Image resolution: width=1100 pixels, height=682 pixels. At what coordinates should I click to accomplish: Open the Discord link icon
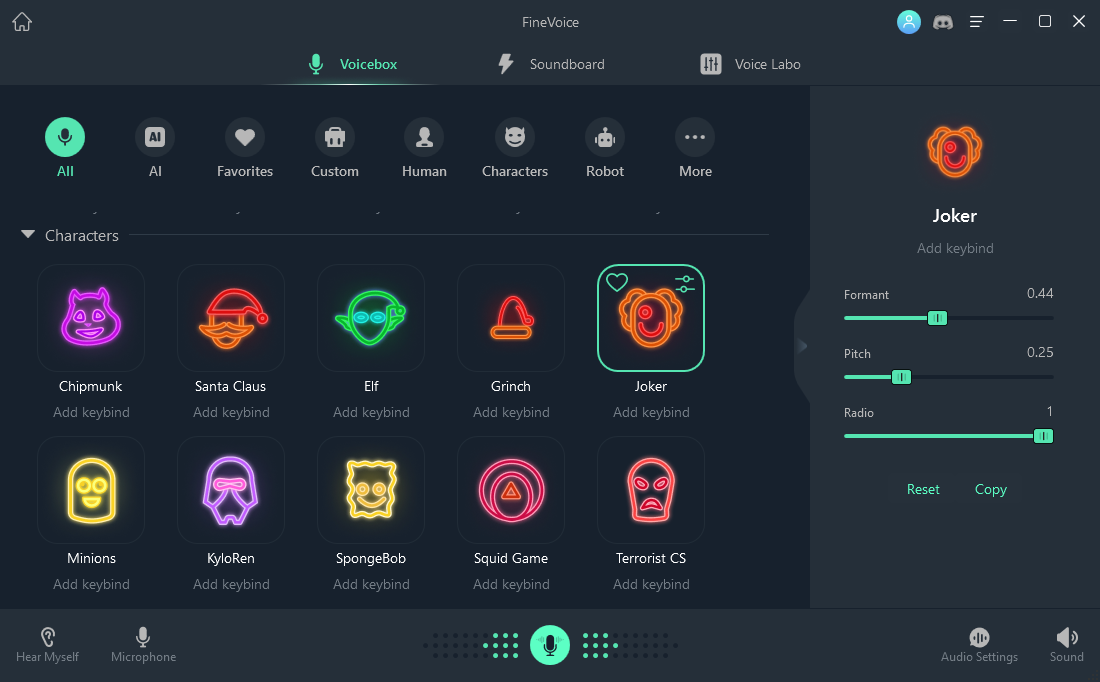(943, 22)
